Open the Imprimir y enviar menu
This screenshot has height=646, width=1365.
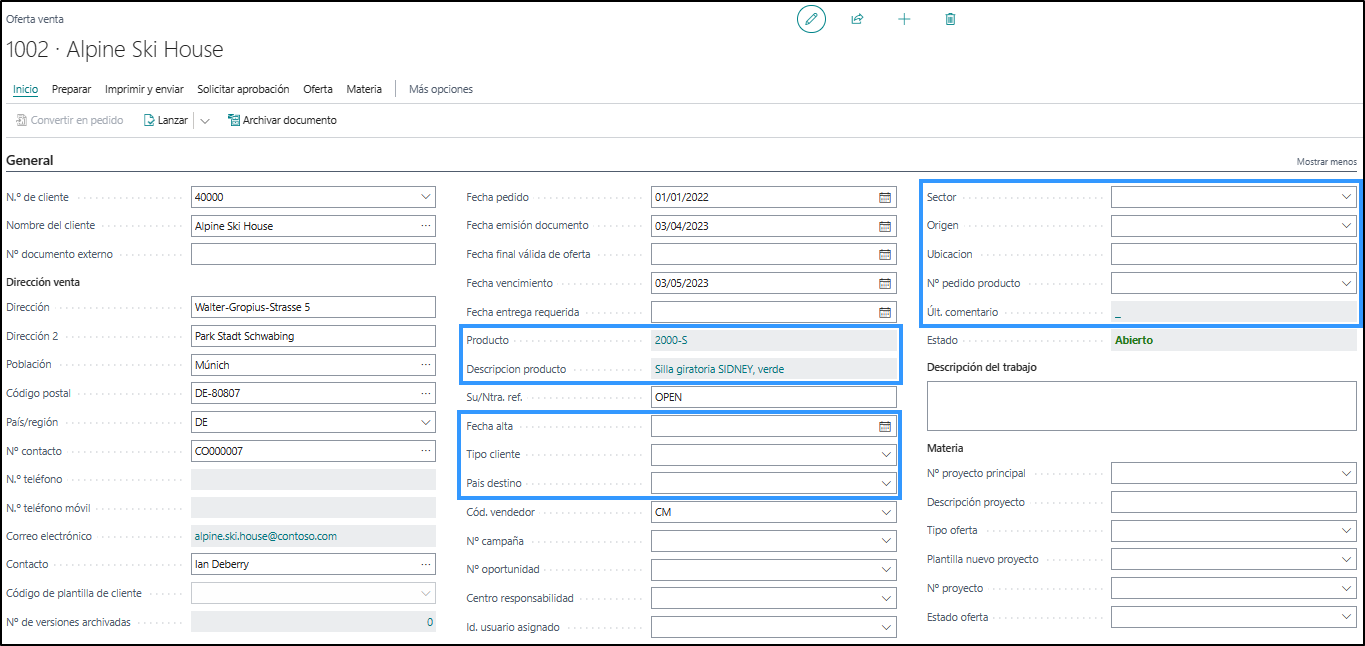[144, 89]
